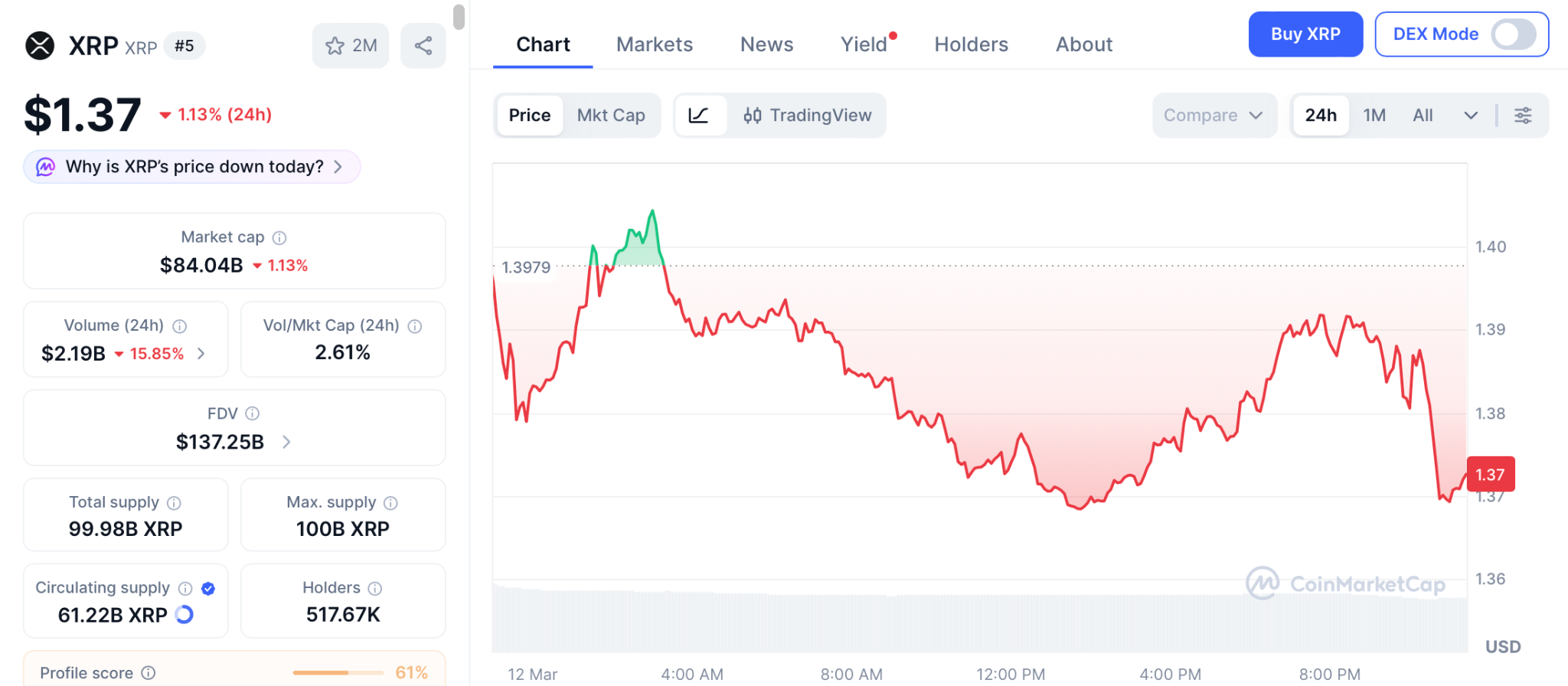Viewport: 1568px width, 686px height.
Task: Expand the FDV details chevron
Action: pos(286,442)
